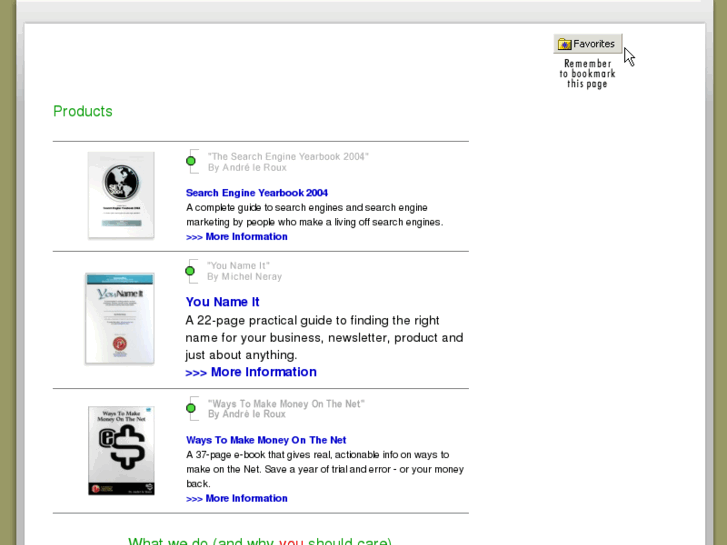Click gray caption "Ways To Make Money On The Net"

tap(286, 404)
